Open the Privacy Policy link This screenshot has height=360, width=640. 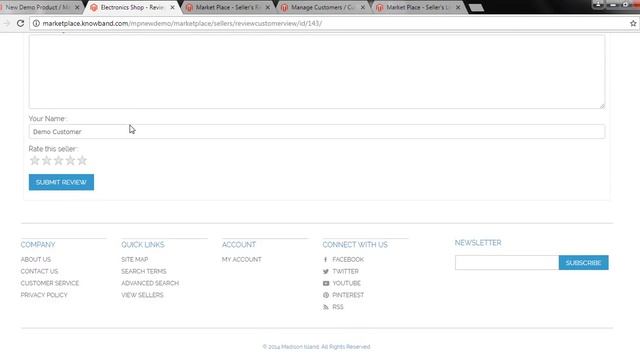tap(44, 295)
